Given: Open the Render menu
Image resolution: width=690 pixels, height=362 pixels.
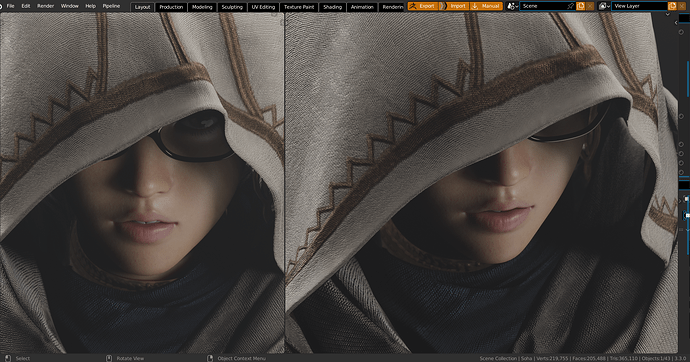Looking at the screenshot, I should (x=45, y=6).
